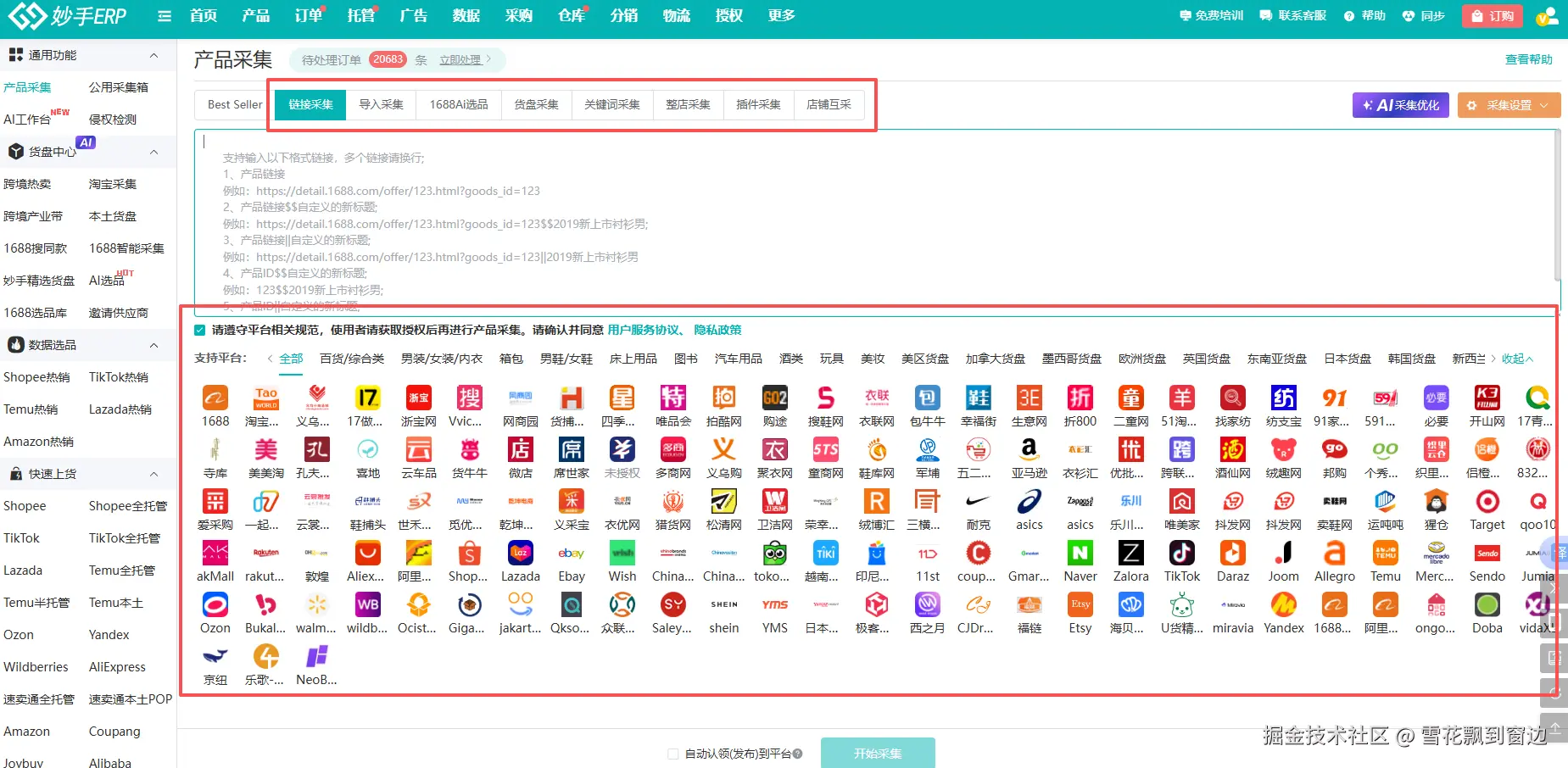
Task: Switch to 关键词采集 tab
Action: (x=612, y=104)
